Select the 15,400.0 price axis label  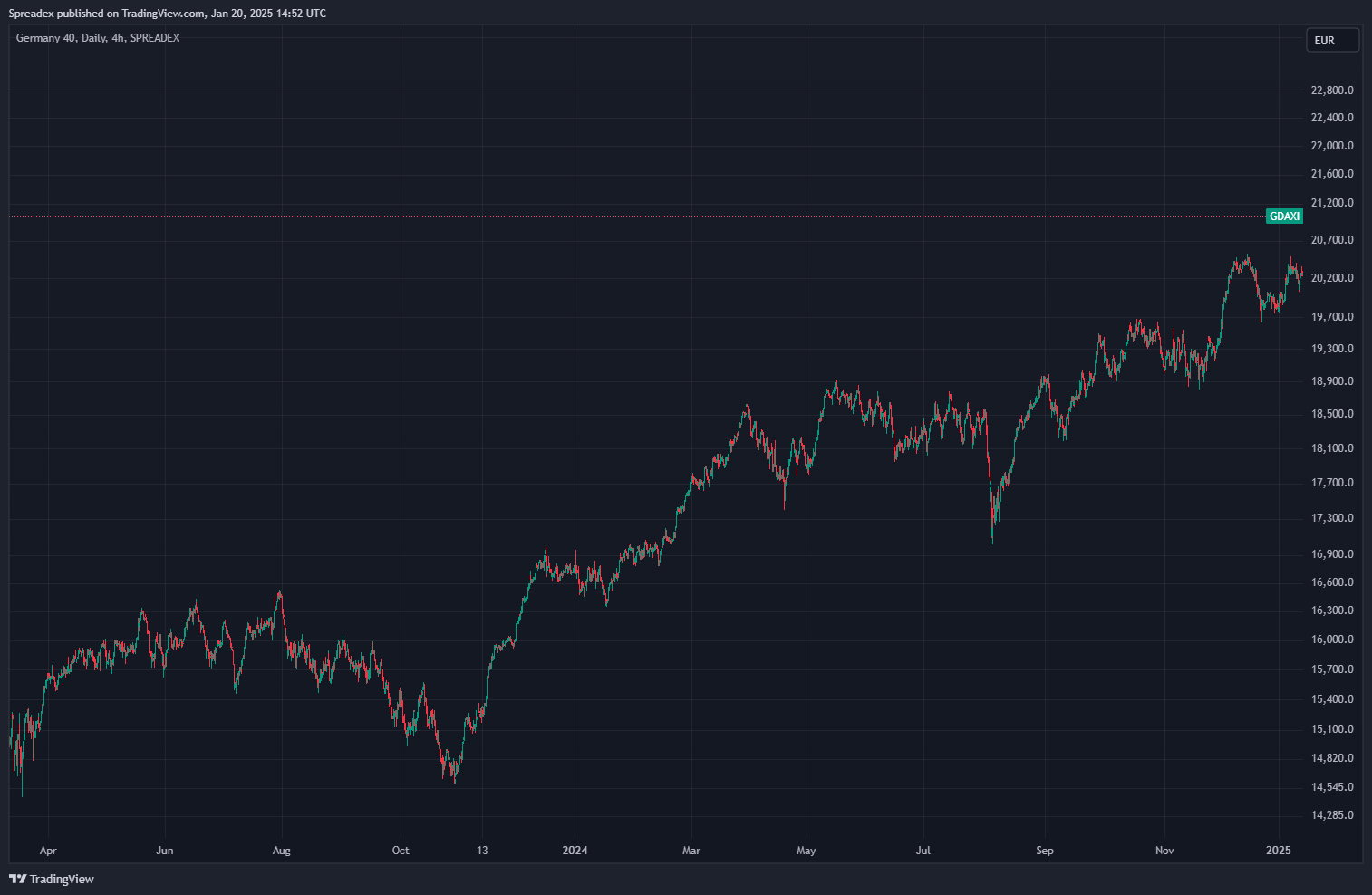tap(1332, 699)
